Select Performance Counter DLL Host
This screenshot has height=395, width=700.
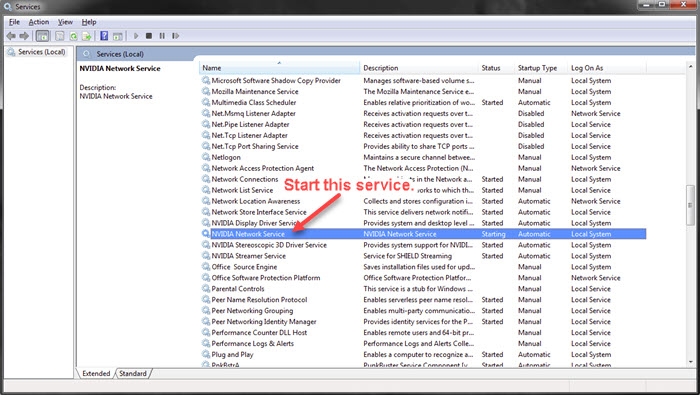tap(259, 333)
